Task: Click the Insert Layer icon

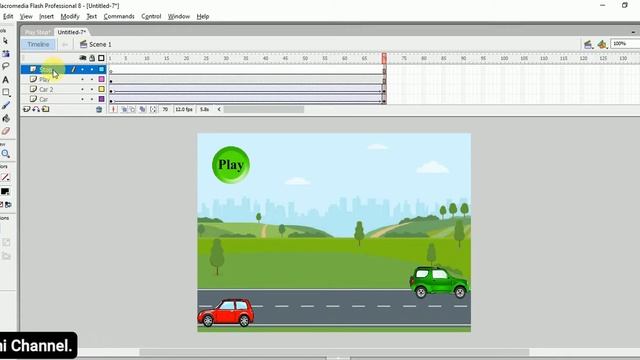Action: click(27, 109)
